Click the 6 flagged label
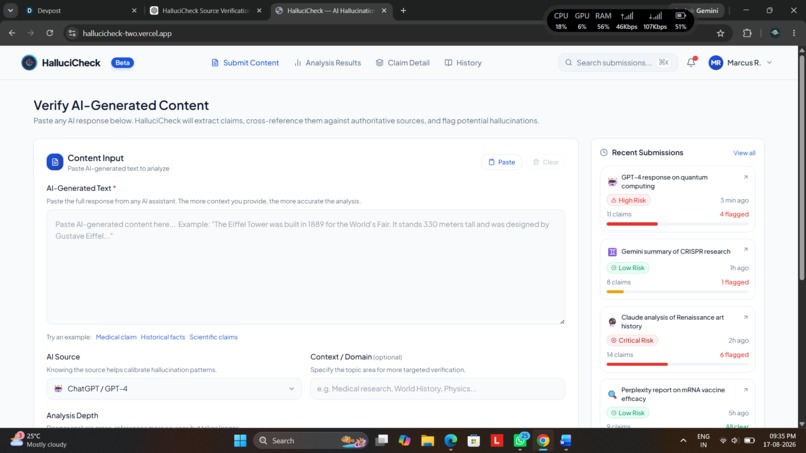The width and height of the screenshot is (806, 453). coord(734,355)
